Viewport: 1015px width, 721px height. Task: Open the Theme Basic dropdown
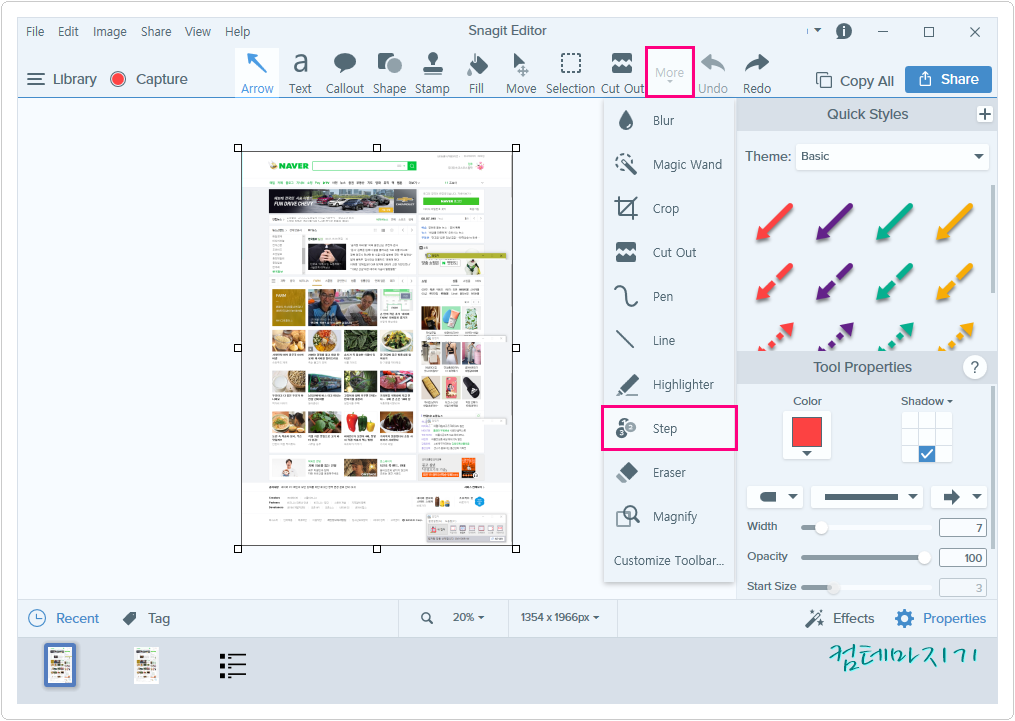892,157
